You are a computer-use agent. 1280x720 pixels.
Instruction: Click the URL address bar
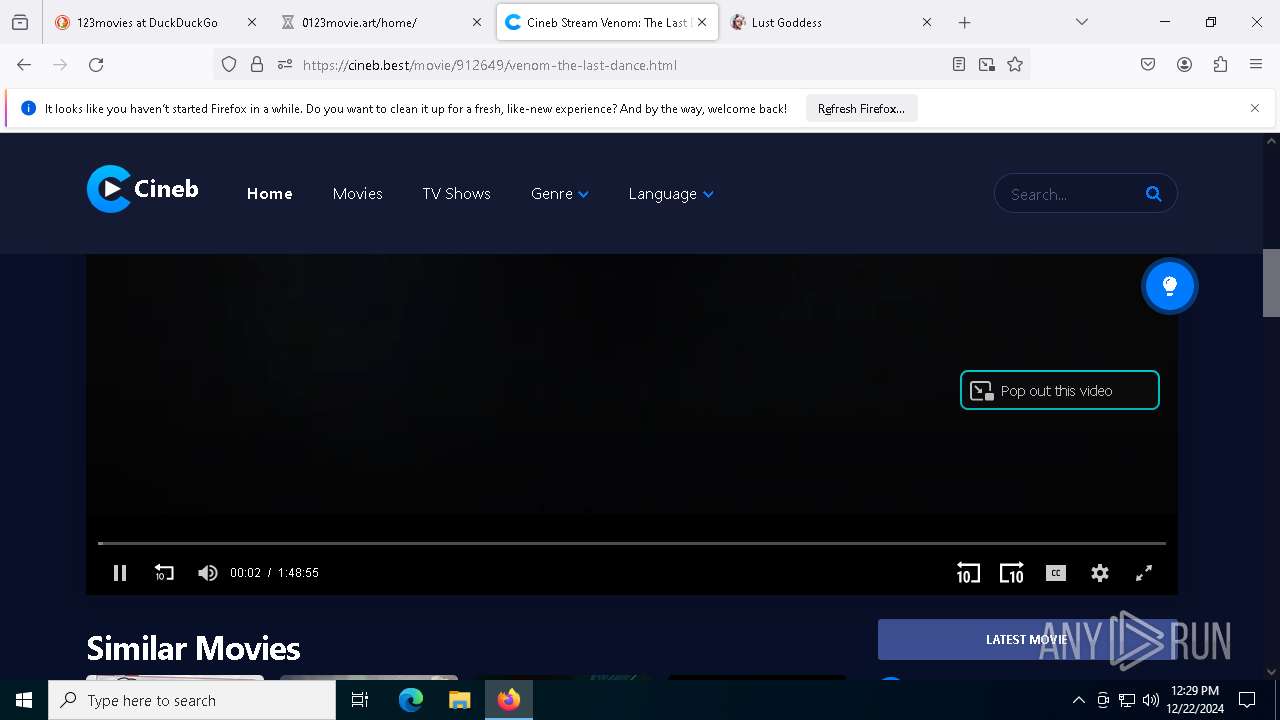pos(620,65)
